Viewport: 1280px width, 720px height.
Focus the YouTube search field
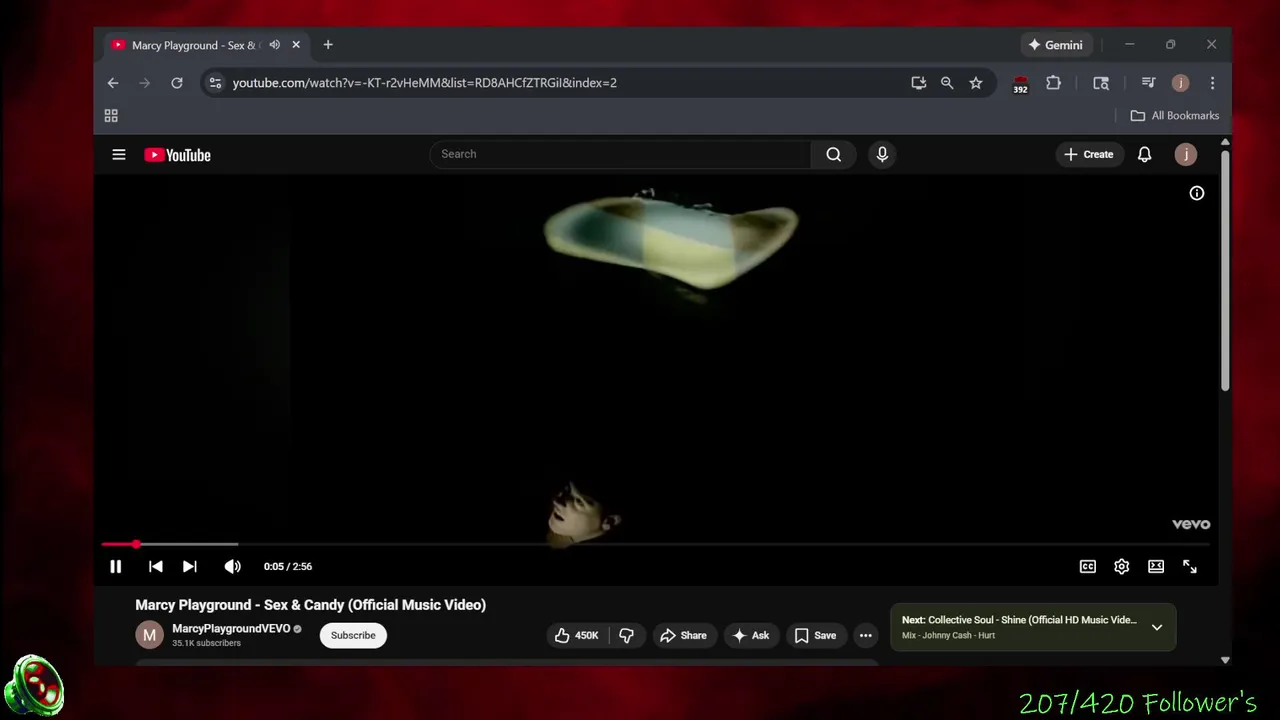click(620, 154)
